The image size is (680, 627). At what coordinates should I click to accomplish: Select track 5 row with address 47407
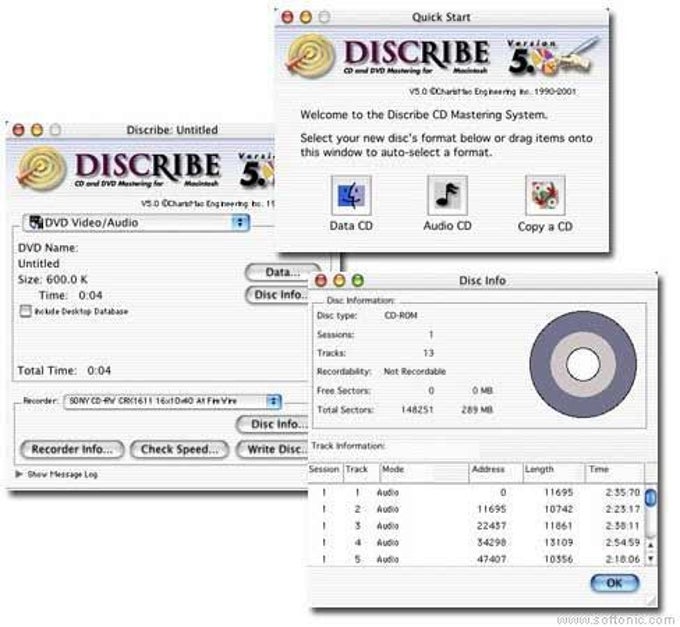click(476, 559)
